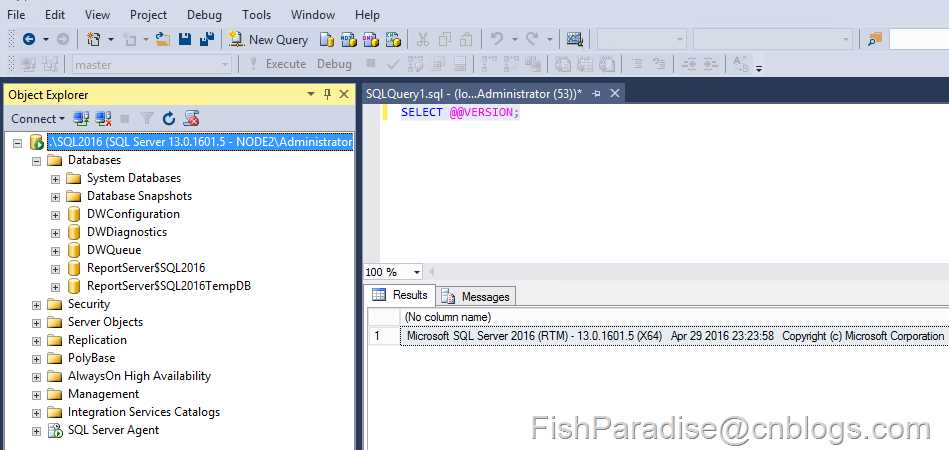Click the Connect Object Explorer icon
Image resolution: width=949 pixels, height=450 pixels.
[x=81, y=119]
